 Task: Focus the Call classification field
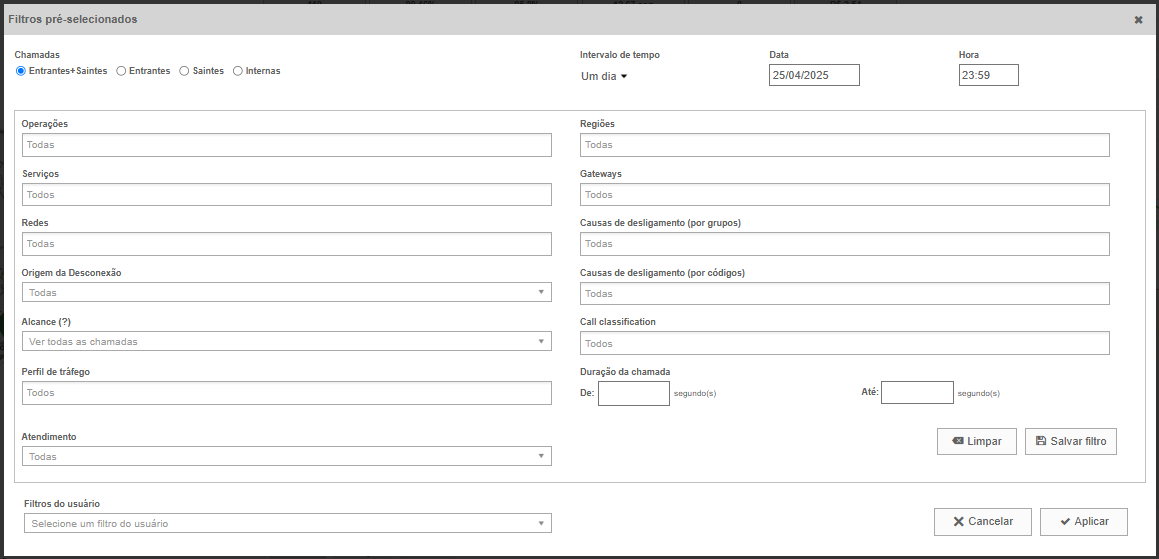(x=844, y=343)
